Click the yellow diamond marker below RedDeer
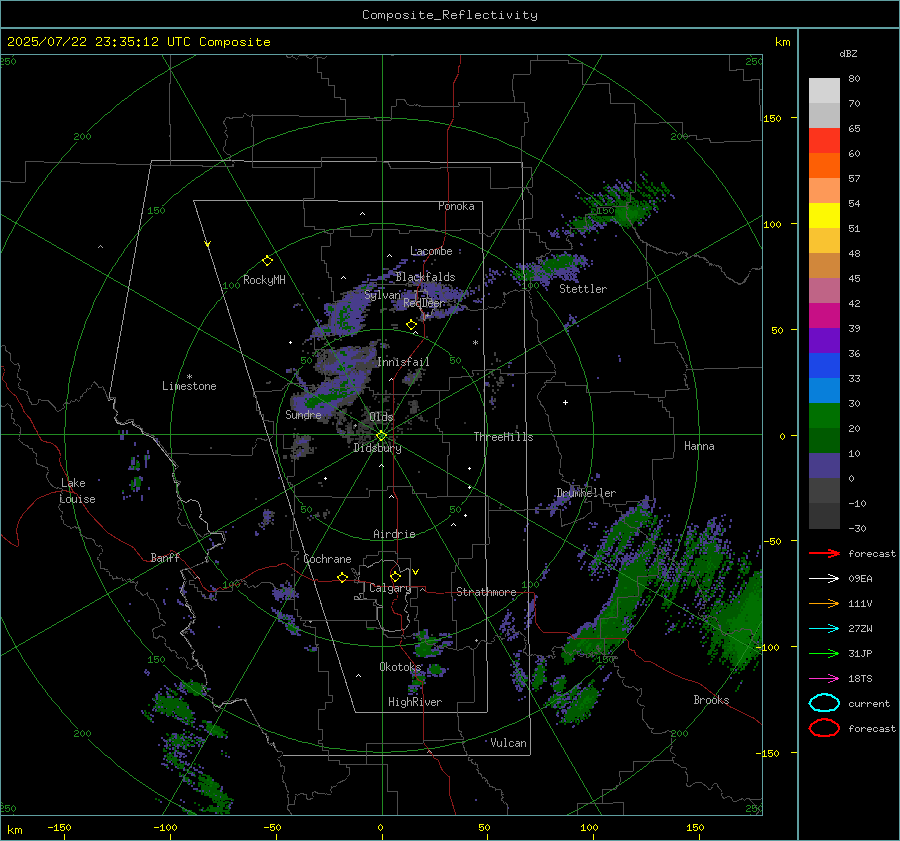The image size is (900, 841). [x=412, y=325]
